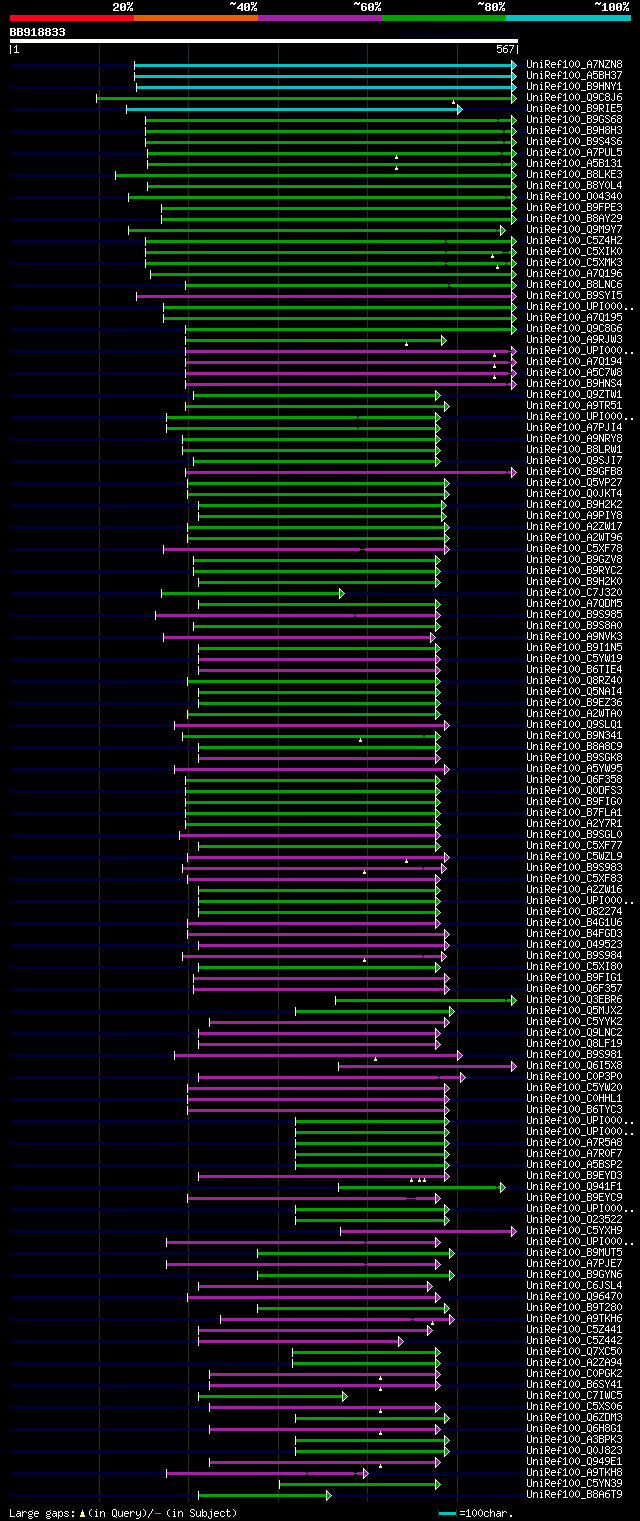Select the UniRef100_C5XF78 label
The height and width of the screenshot is (1521, 640).
574,548
